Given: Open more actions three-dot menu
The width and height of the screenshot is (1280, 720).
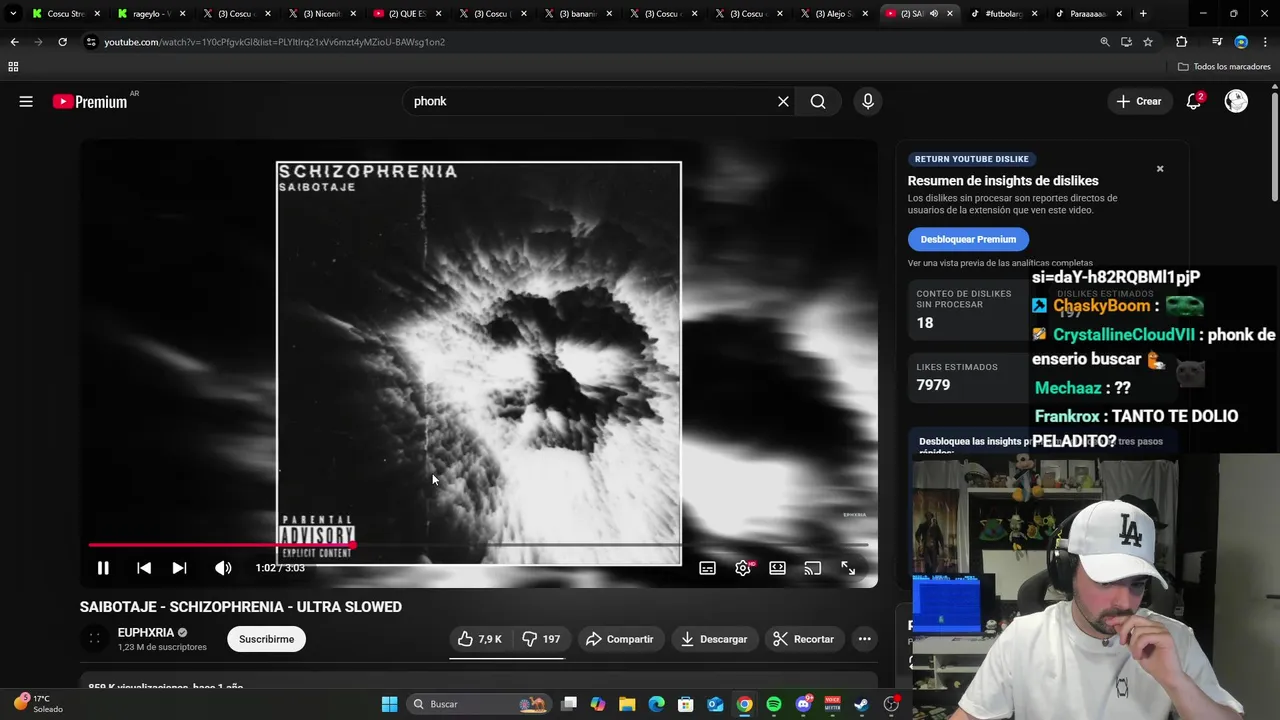Looking at the screenshot, I should click(865, 639).
